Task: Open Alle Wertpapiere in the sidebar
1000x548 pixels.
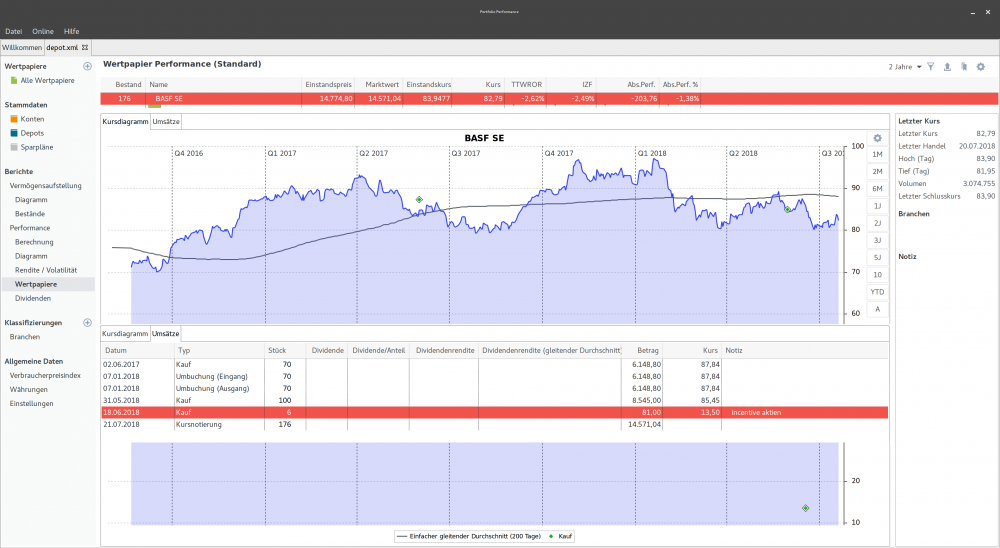Action: click(x=47, y=80)
